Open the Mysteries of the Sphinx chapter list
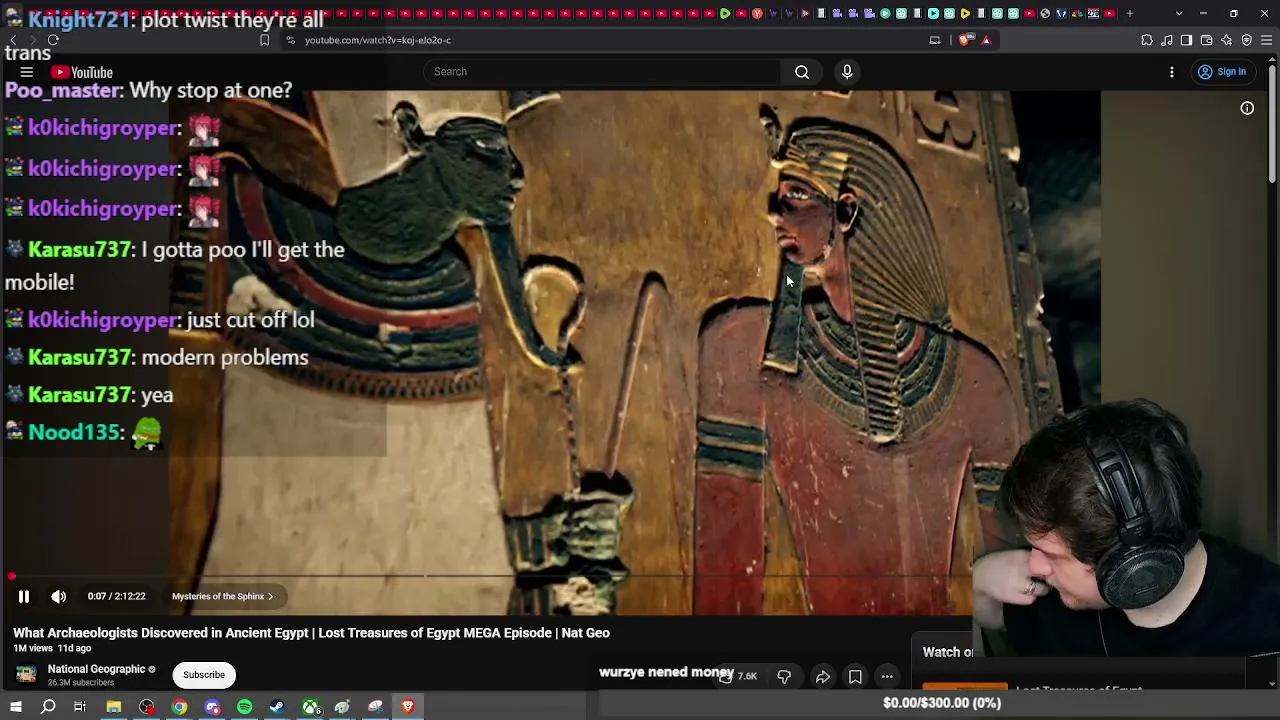The width and height of the screenshot is (1280, 720). point(222,597)
